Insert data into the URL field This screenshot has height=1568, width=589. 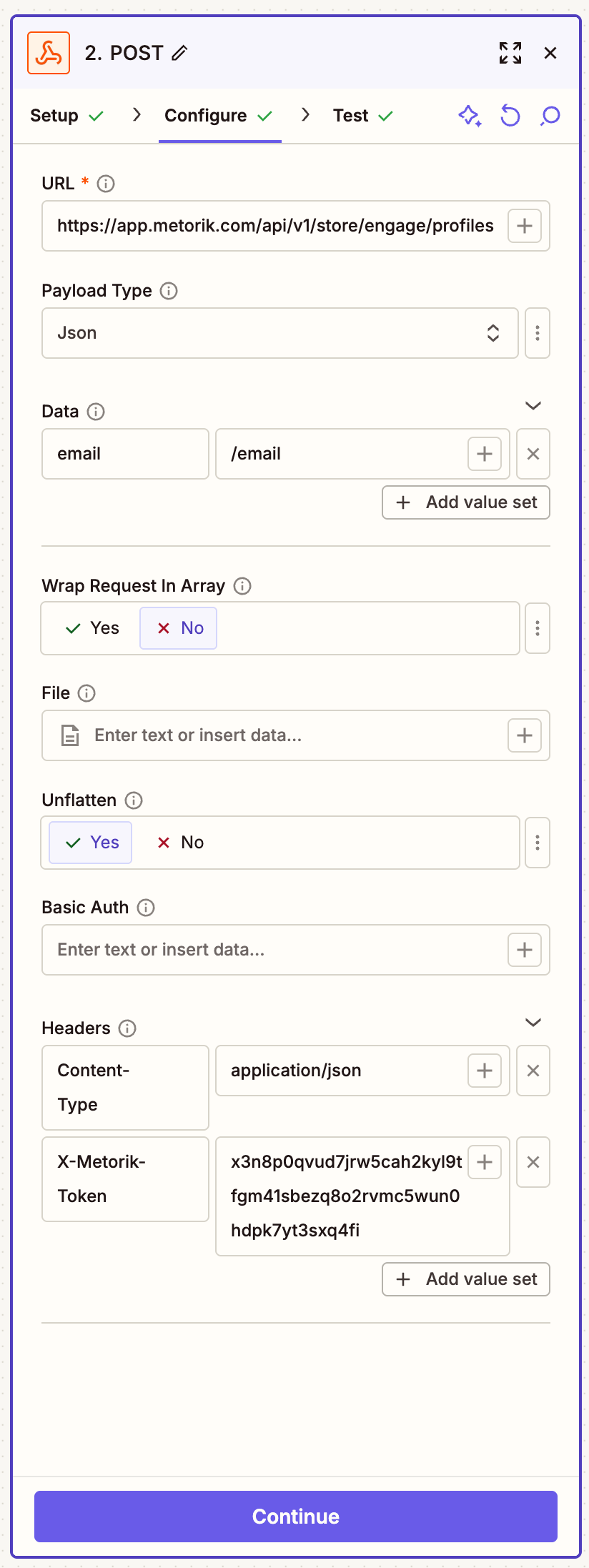524,226
